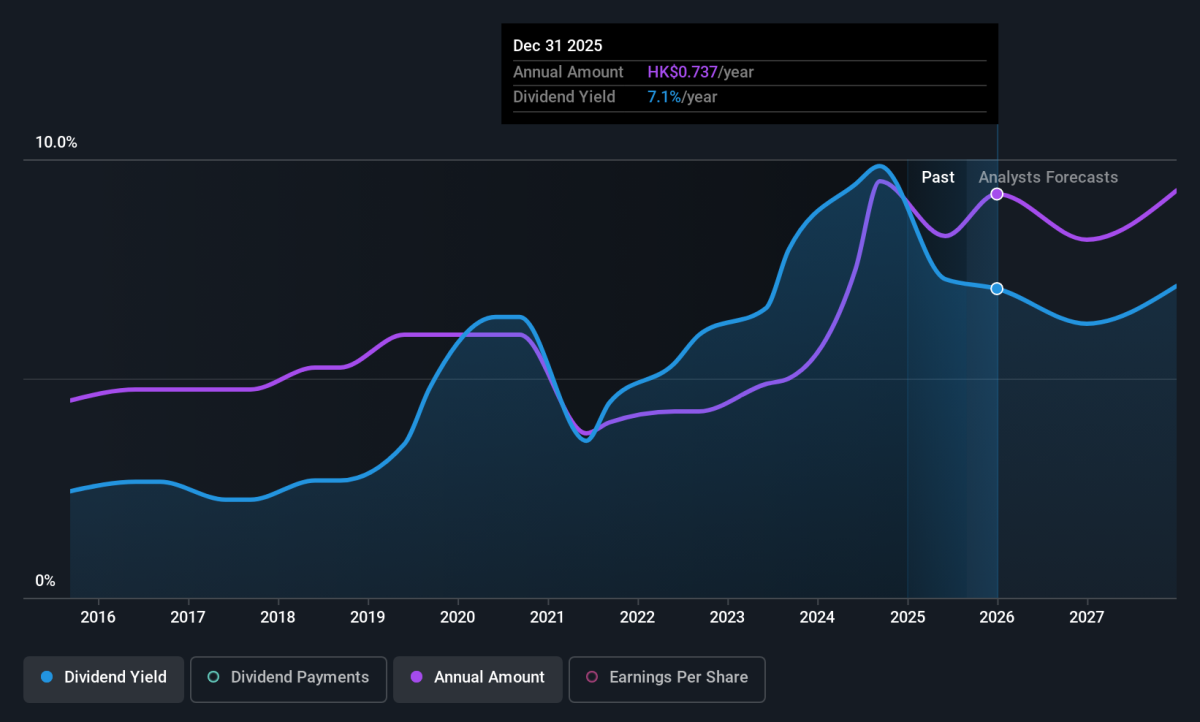
Task: Show the Earnings Per Share series
Action: coord(666,677)
